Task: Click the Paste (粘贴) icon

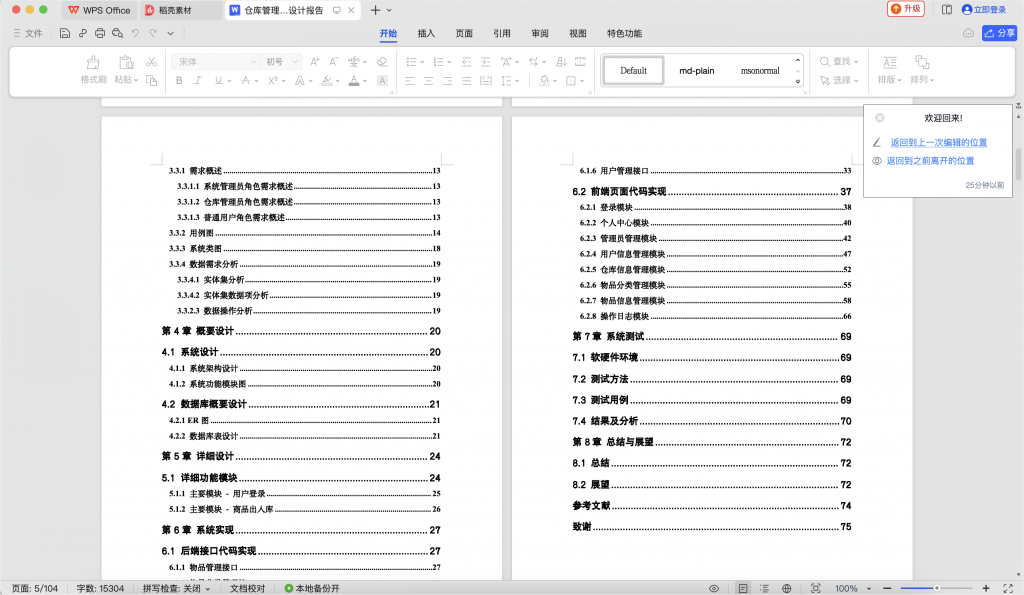Action: [x=126, y=62]
